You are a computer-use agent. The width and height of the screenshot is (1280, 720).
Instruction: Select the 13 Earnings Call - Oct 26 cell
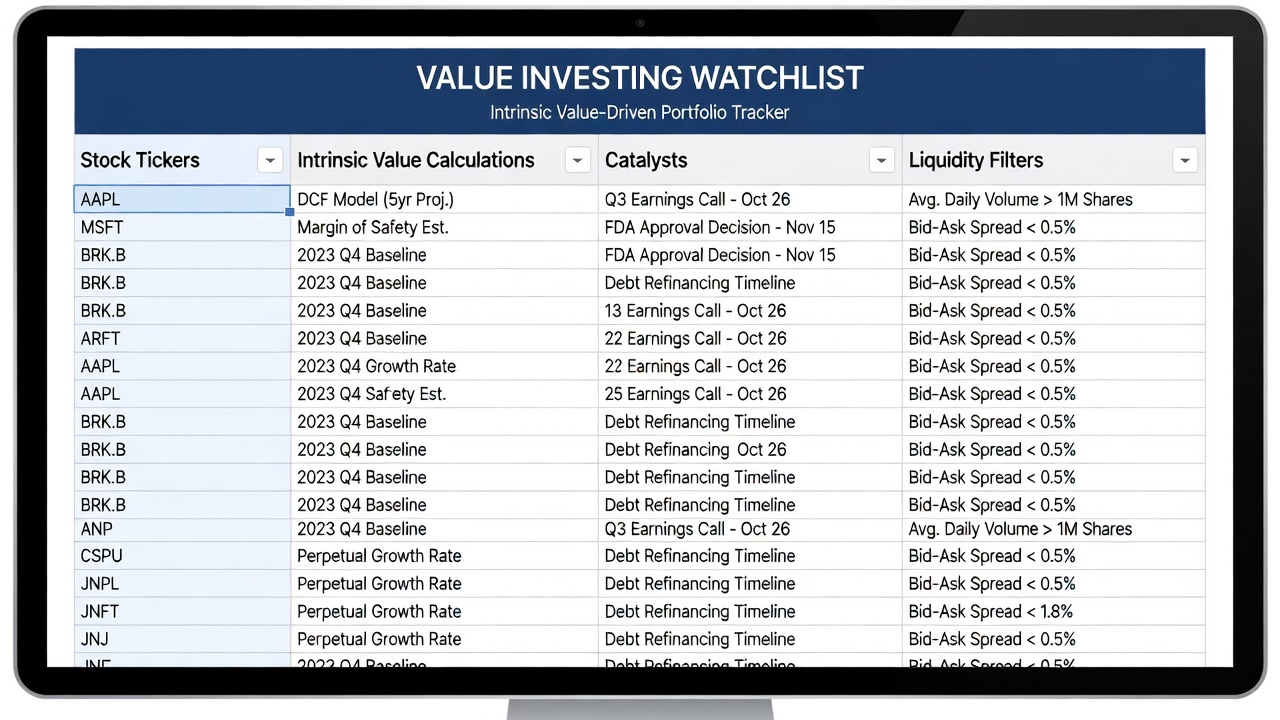(x=750, y=310)
